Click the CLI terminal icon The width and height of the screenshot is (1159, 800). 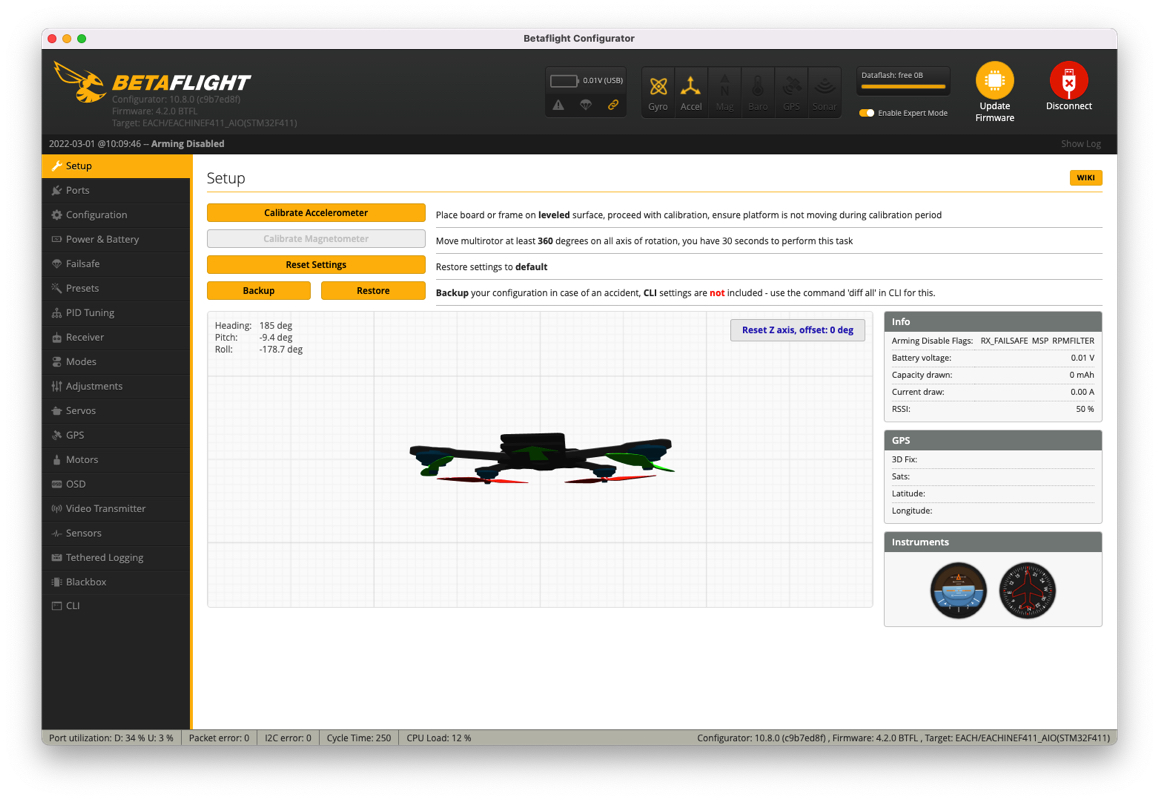point(56,606)
